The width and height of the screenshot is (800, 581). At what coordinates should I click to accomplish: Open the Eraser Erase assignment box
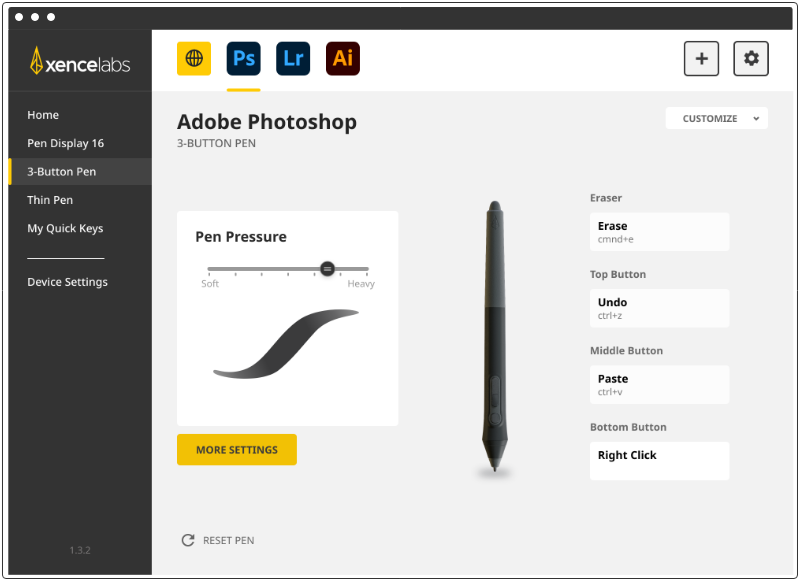point(659,232)
